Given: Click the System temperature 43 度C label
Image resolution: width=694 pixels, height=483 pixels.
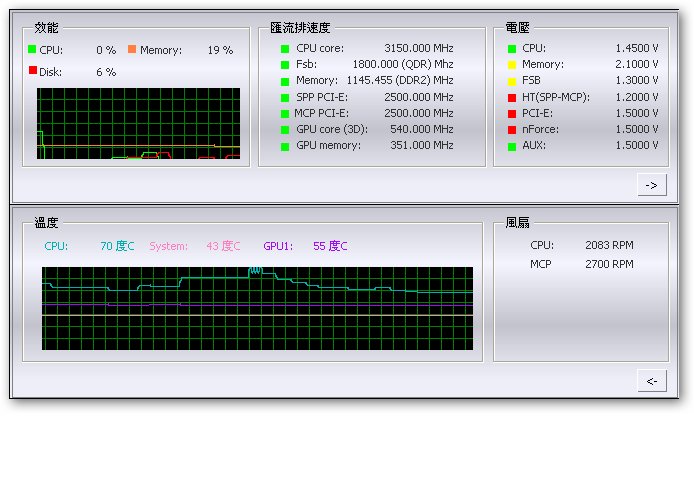Looking at the screenshot, I should (x=223, y=246).
